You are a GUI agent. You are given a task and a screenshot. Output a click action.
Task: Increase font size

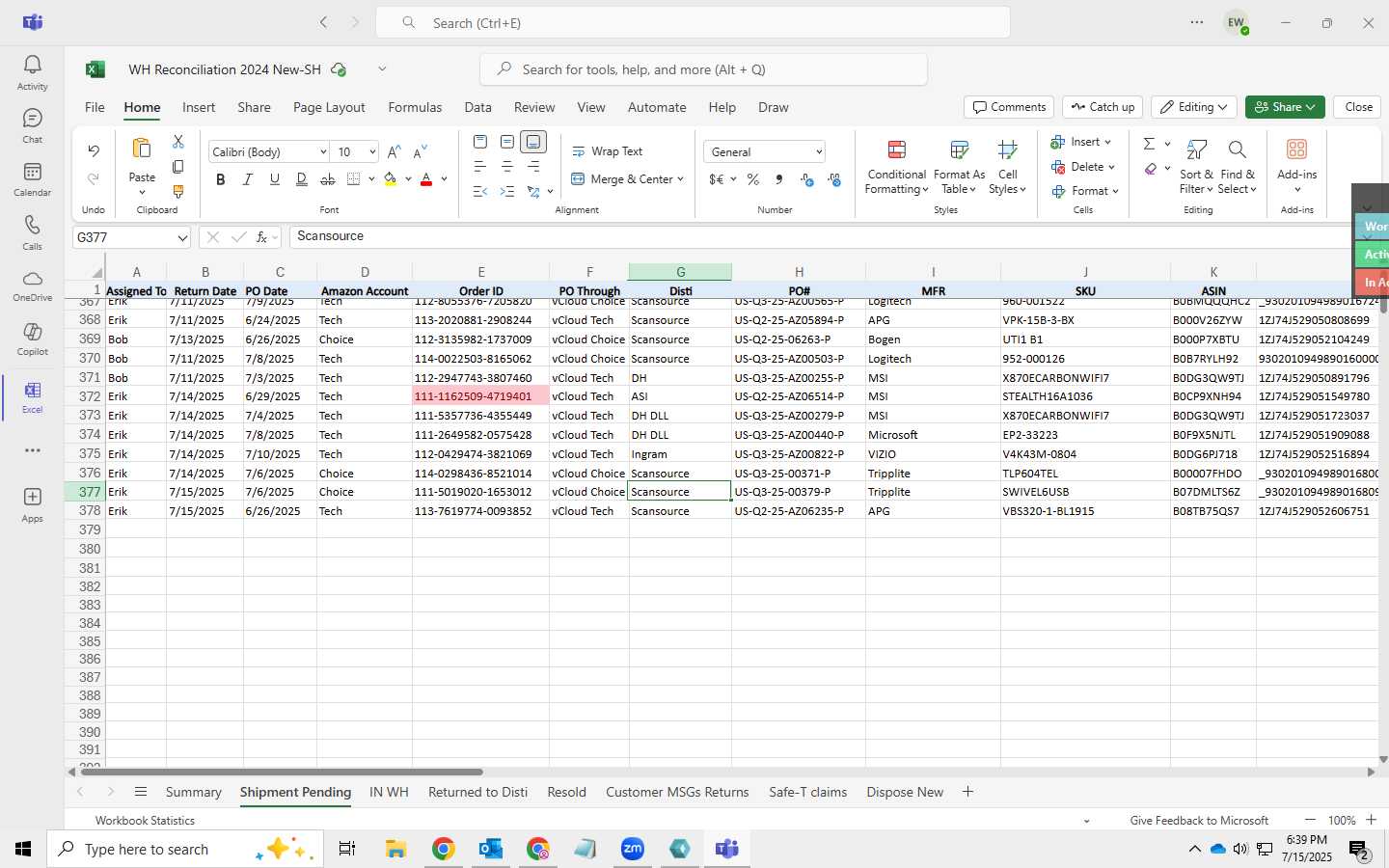(394, 152)
